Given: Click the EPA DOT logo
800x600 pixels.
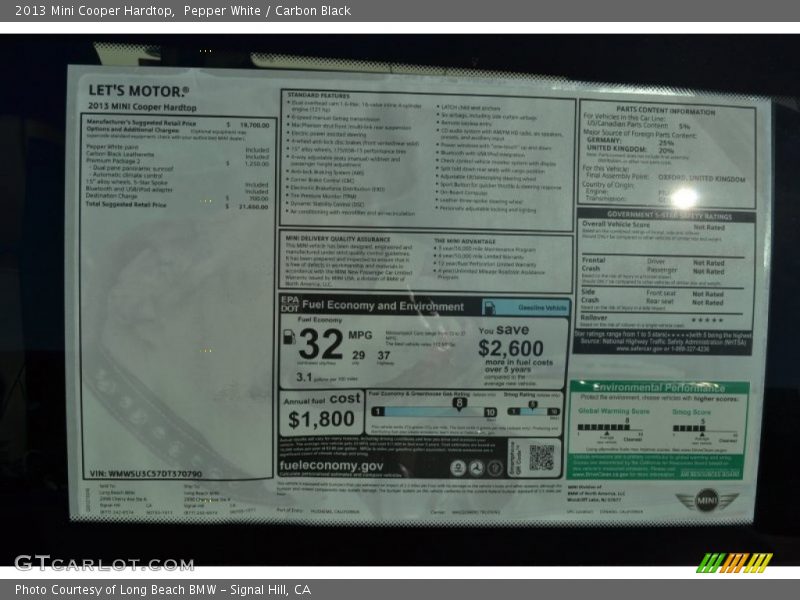Looking at the screenshot, I should [289, 304].
